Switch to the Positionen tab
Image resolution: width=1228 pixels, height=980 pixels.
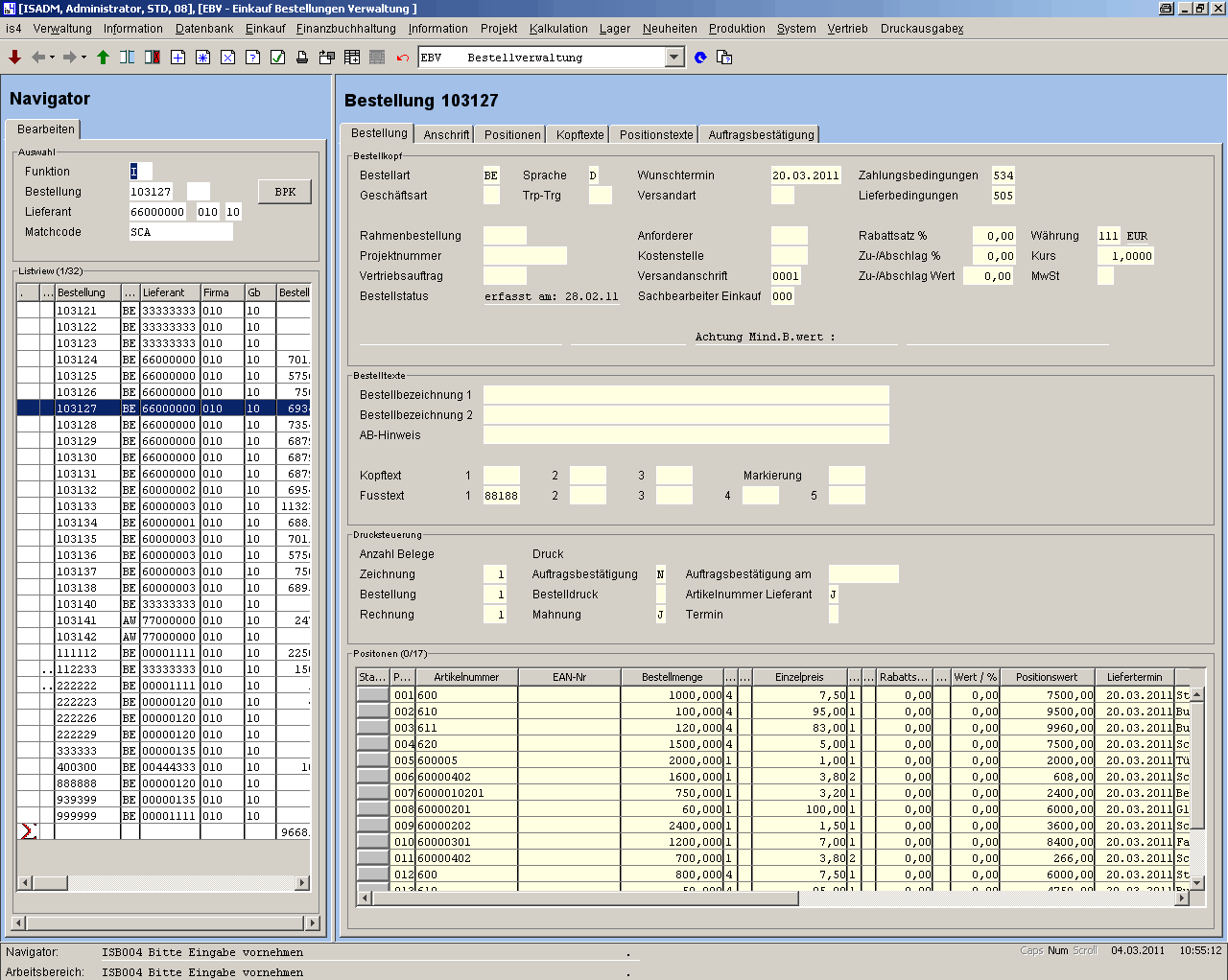pyautogui.click(x=512, y=135)
